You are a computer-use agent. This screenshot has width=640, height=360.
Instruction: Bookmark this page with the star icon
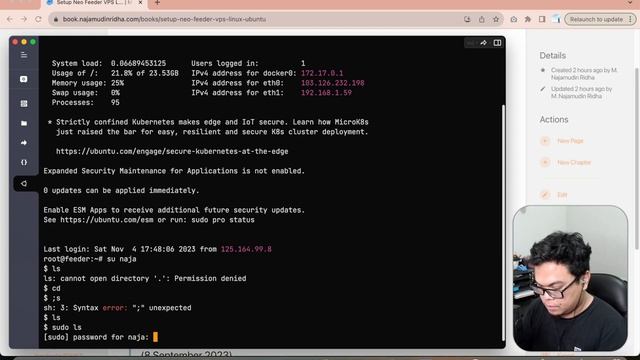pyautogui.click(x=496, y=19)
